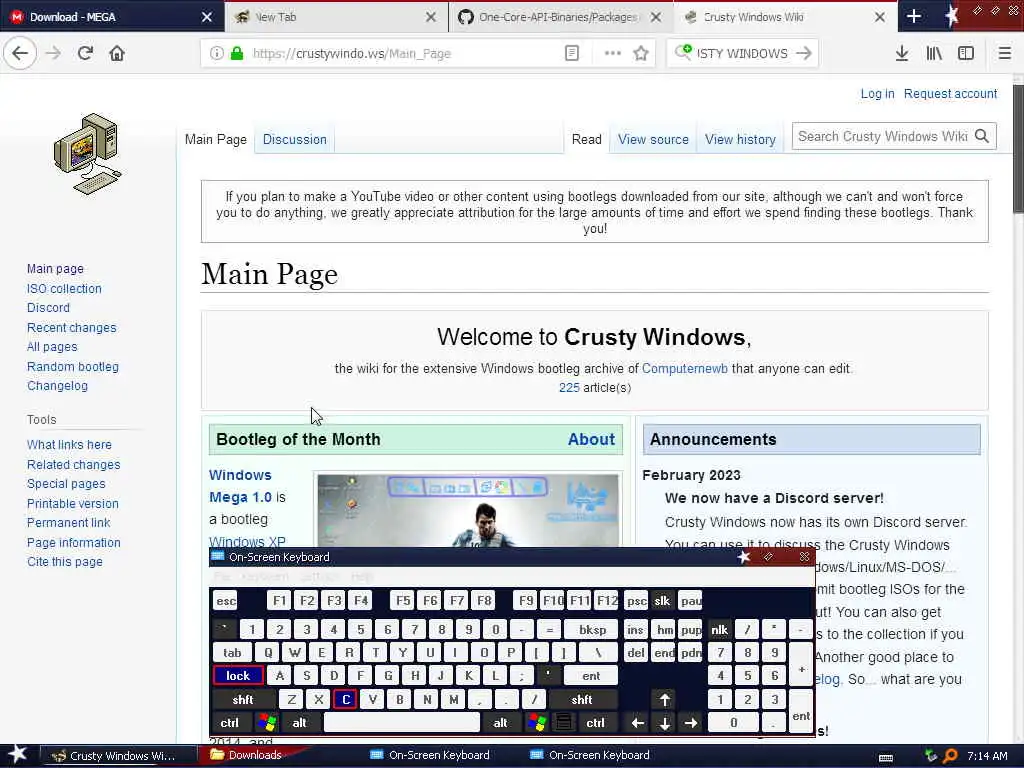Open the Discussion wiki tab
Screen dimensions: 1024x768
pyautogui.click(x=295, y=139)
